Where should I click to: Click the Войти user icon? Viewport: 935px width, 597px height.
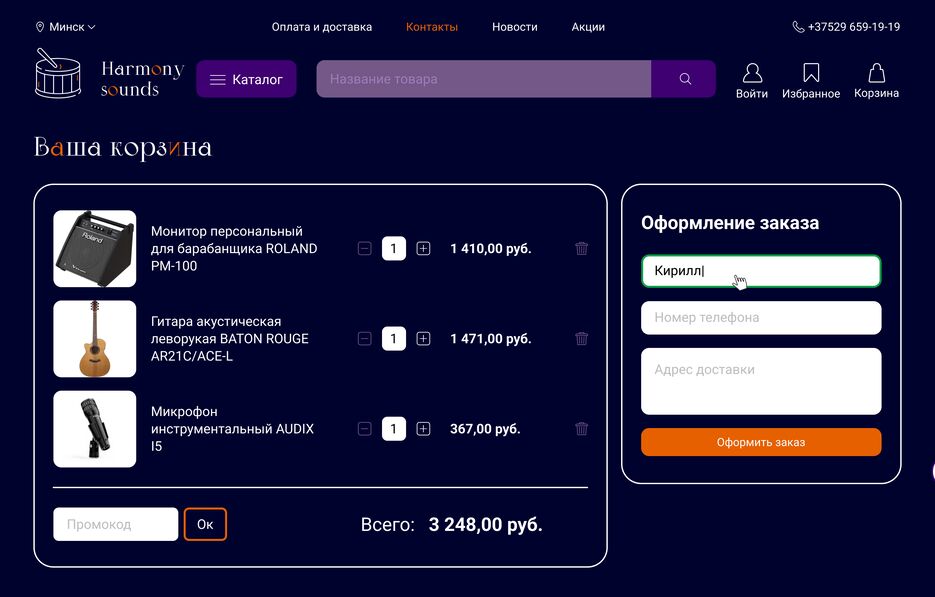752,73
